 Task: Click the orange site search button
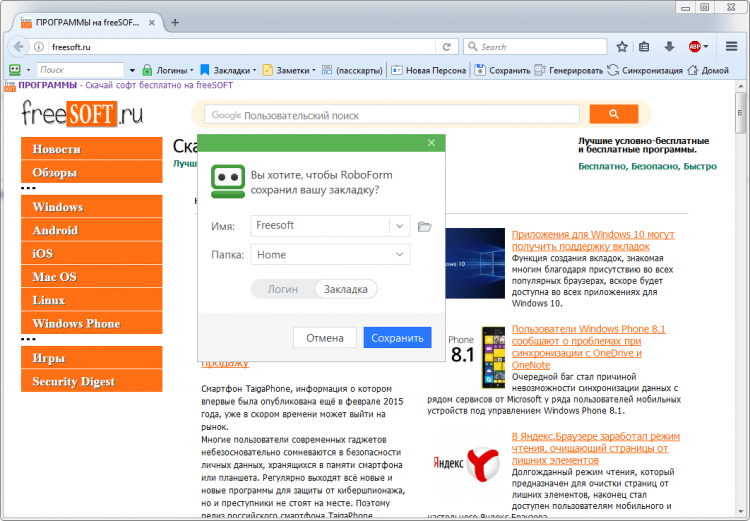coord(614,114)
